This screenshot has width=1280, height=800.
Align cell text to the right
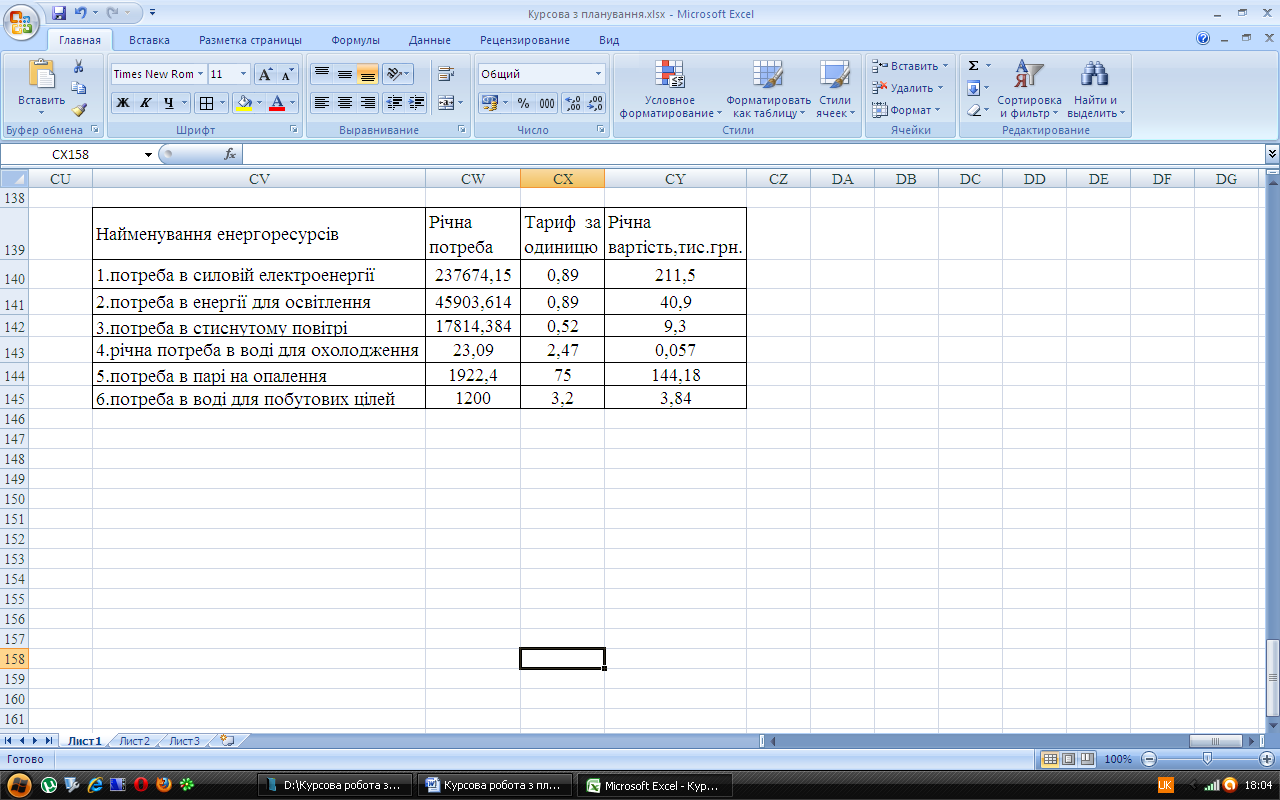click(x=367, y=103)
